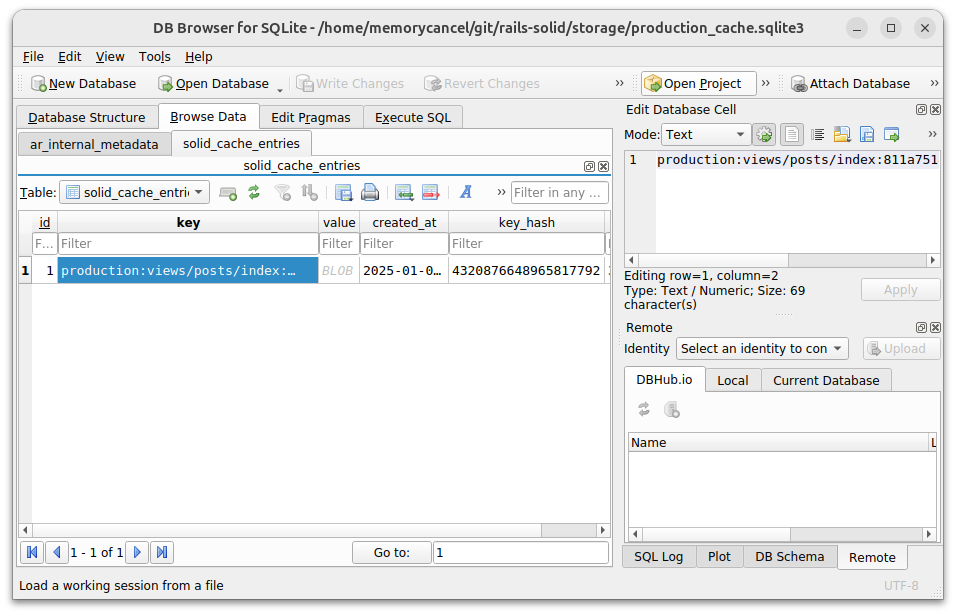
Task: Click the word wrap lines icon
Action: click(817, 134)
